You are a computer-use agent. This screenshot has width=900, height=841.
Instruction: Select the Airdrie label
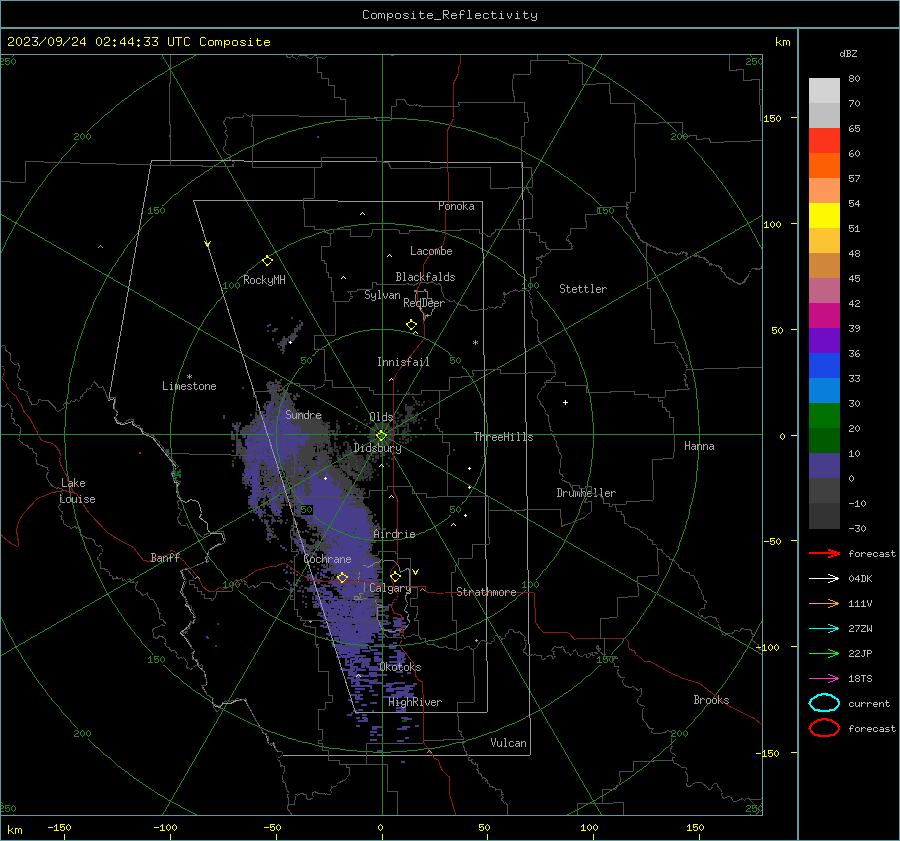tap(394, 534)
